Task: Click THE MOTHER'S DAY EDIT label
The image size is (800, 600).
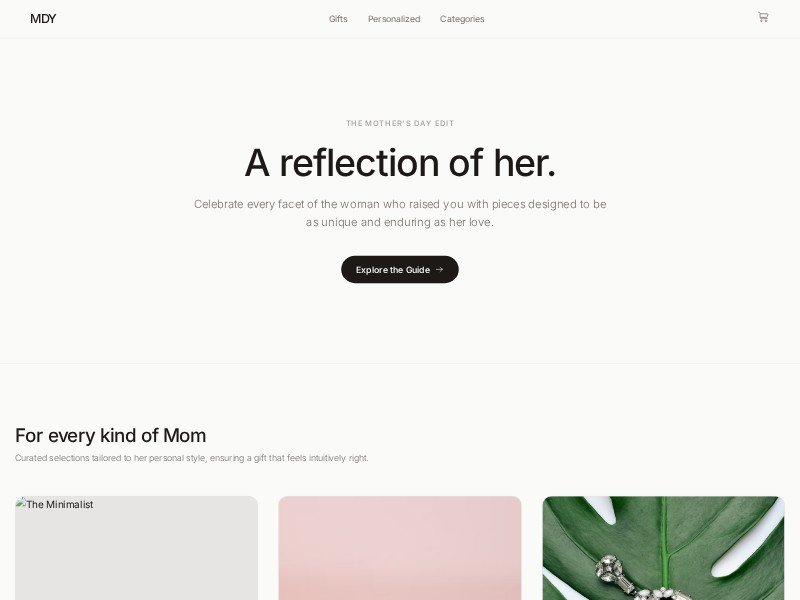Action: coord(400,123)
